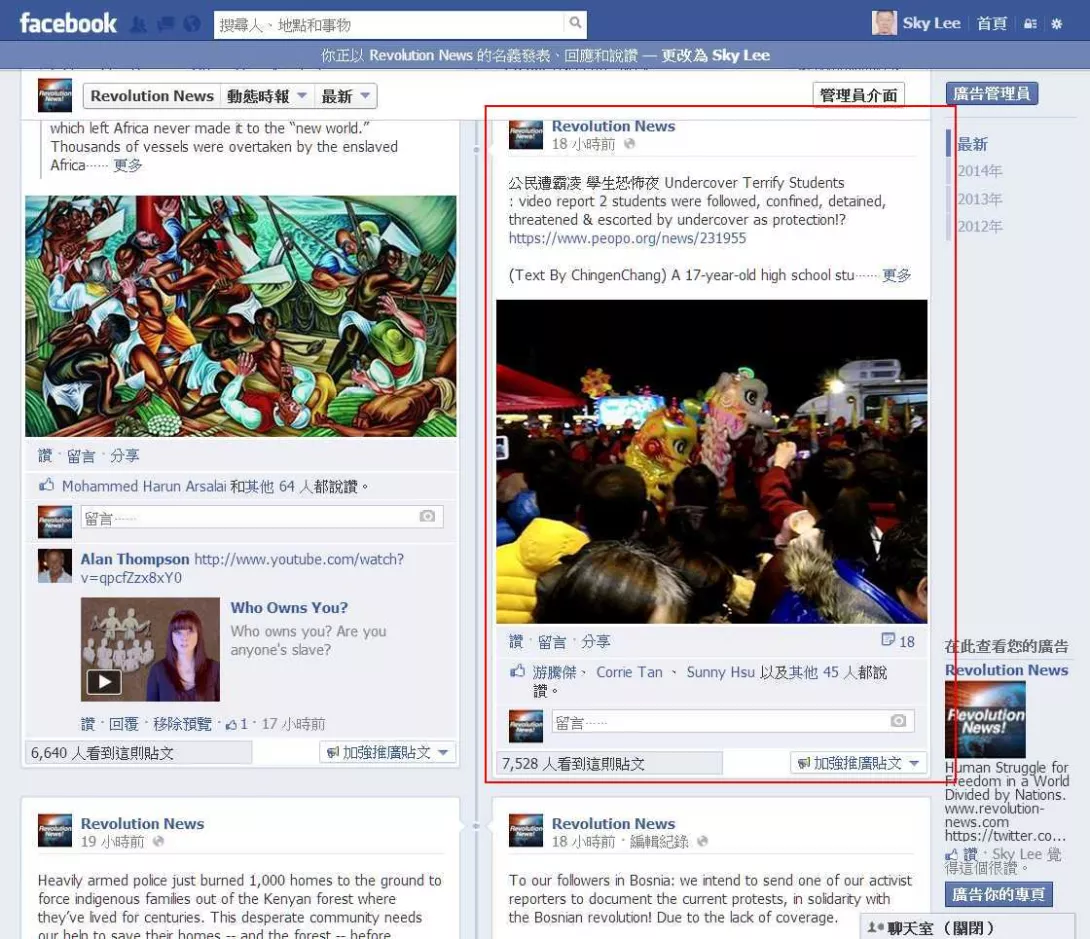
Task: Open the privacy shortcuts lock icon
Action: tap(1030, 24)
